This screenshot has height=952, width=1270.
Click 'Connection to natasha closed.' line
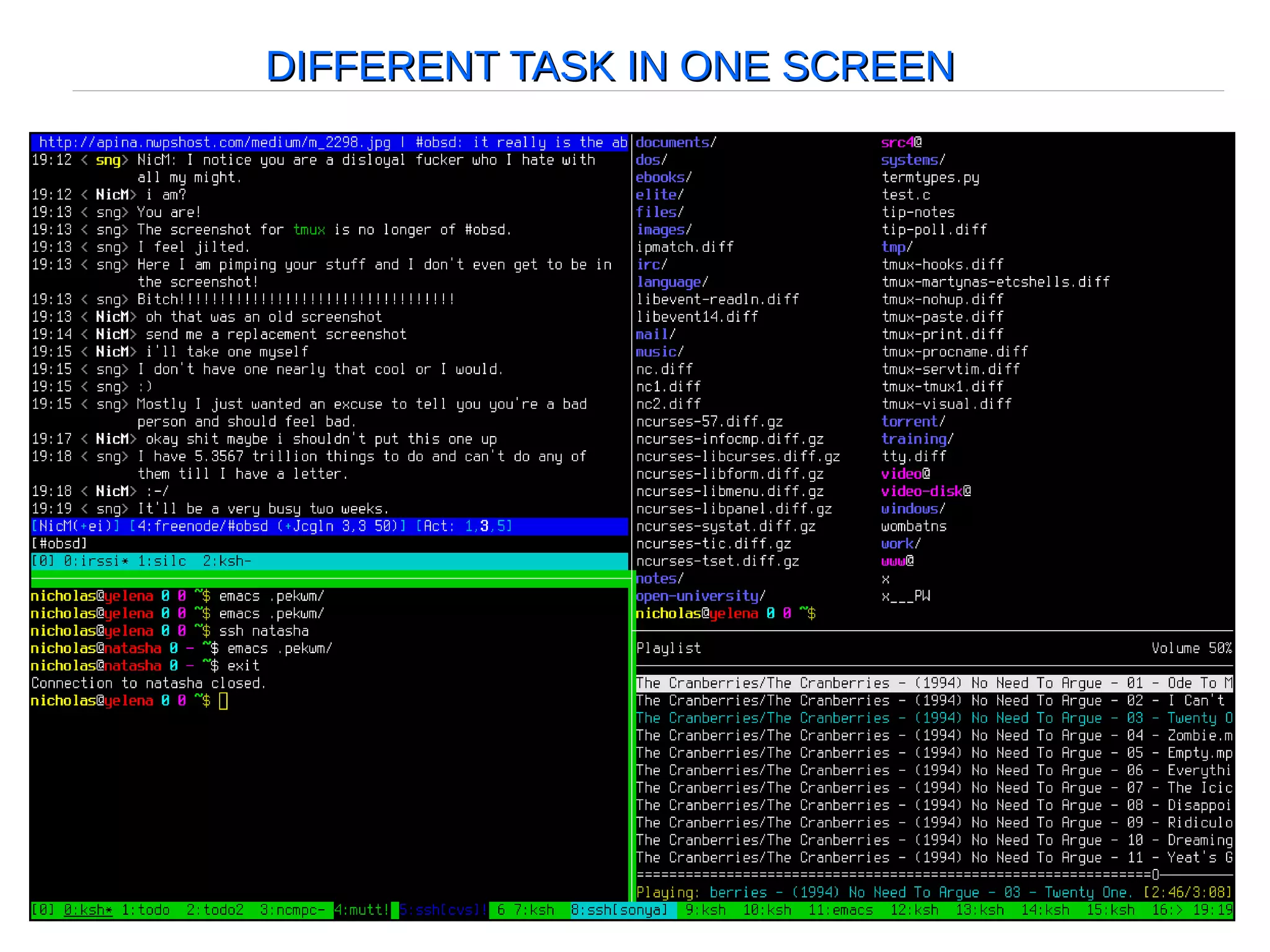coord(149,683)
